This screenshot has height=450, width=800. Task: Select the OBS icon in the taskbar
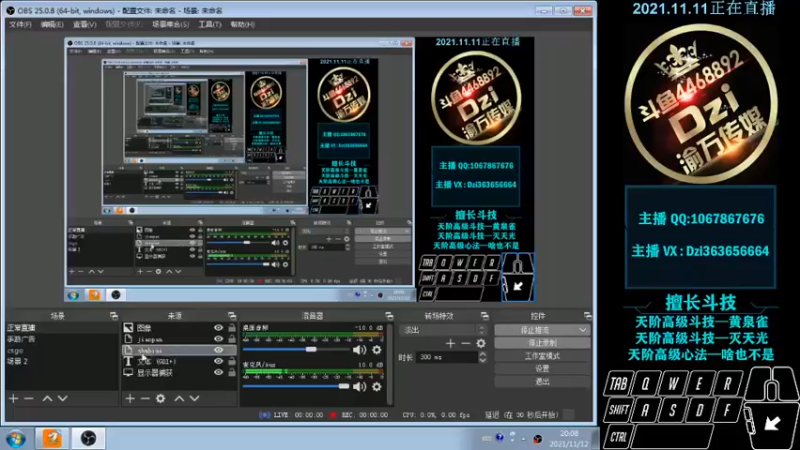pyautogui.click(x=88, y=438)
